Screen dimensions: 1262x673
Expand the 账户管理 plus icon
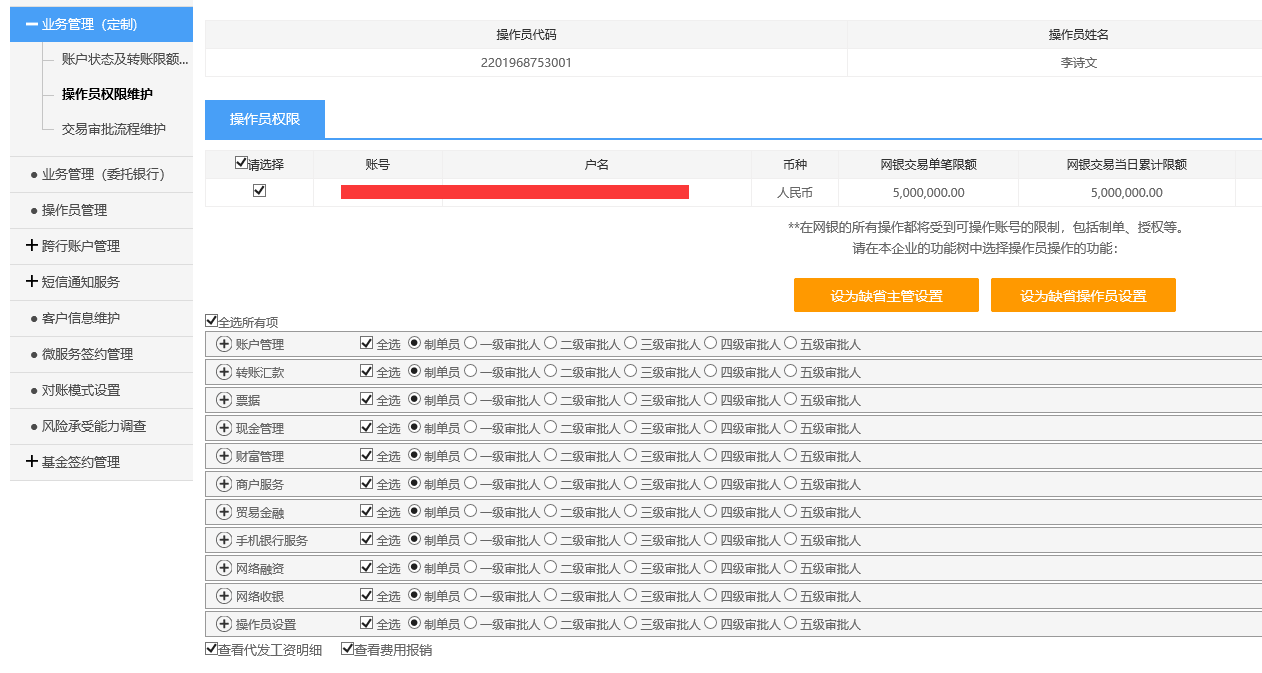pyautogui.click(x=224, y=344)
